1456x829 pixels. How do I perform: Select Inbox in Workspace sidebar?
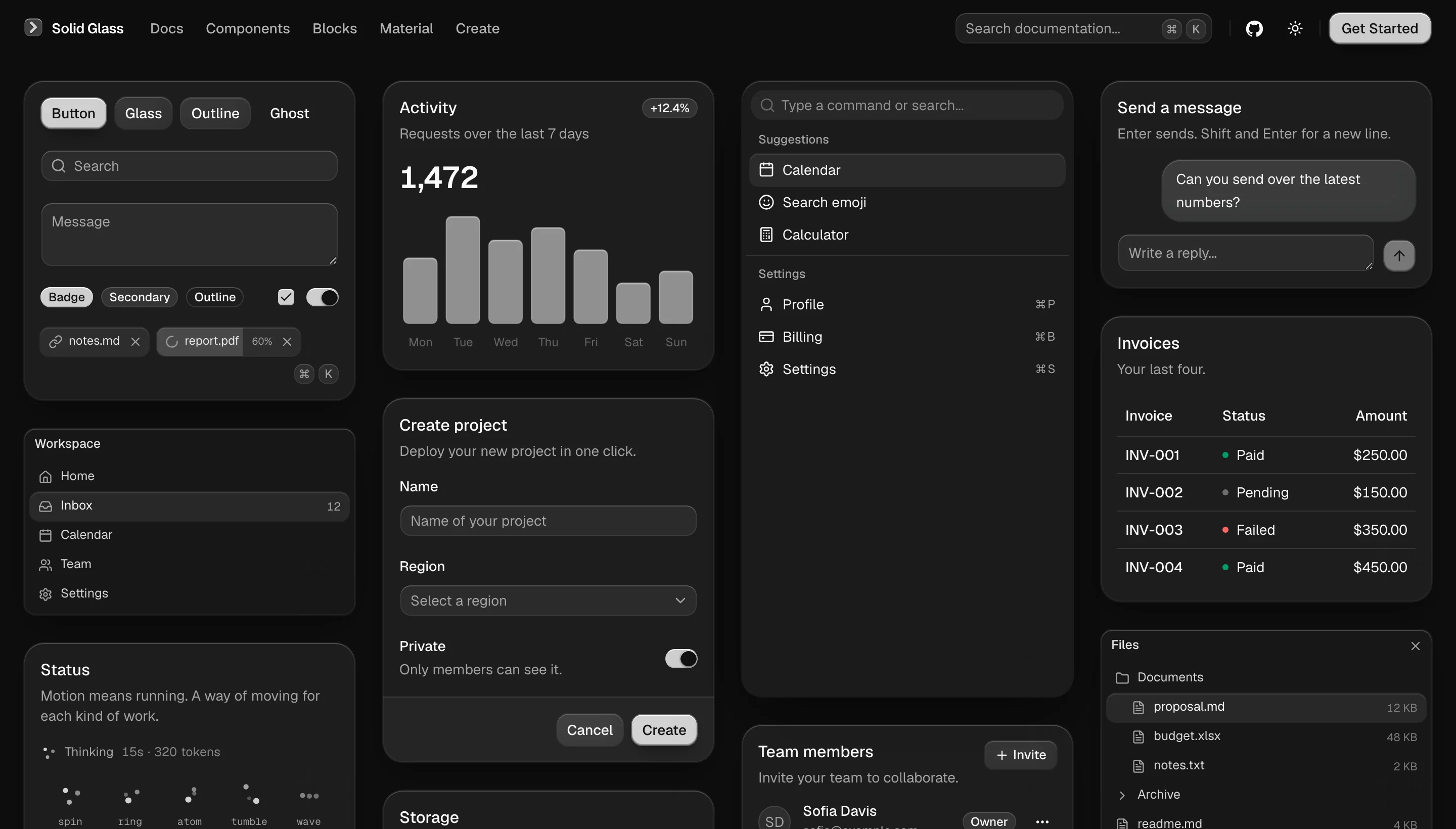(189, 506)
